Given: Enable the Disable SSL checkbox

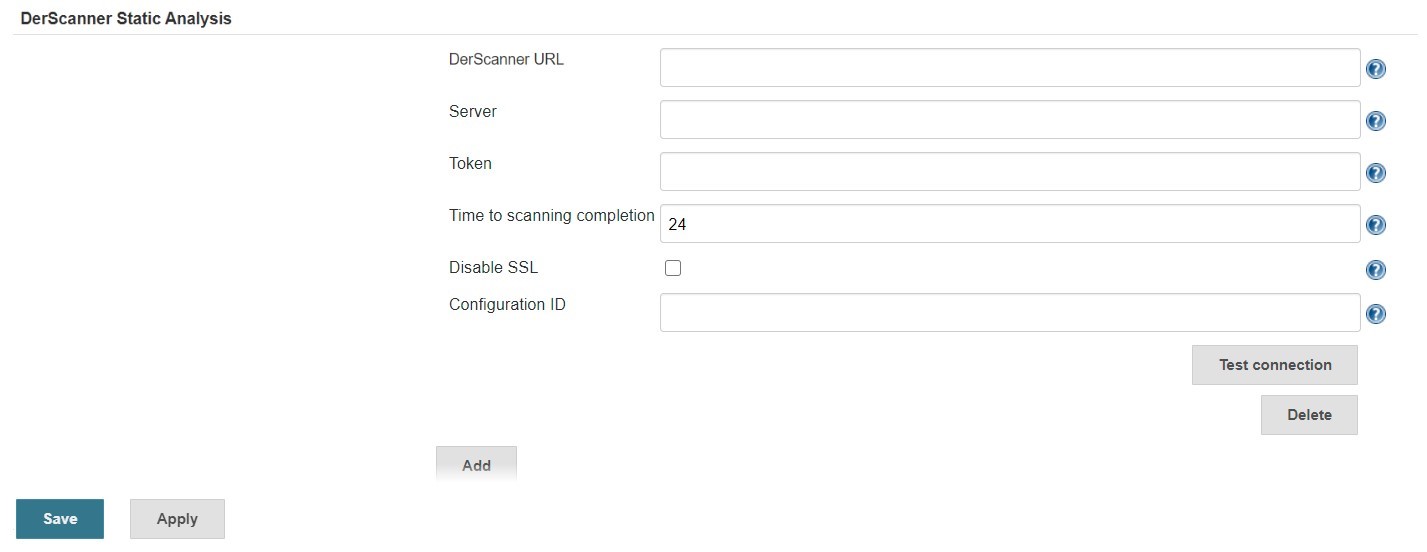Looking at the screenshot, I should 673,268.
